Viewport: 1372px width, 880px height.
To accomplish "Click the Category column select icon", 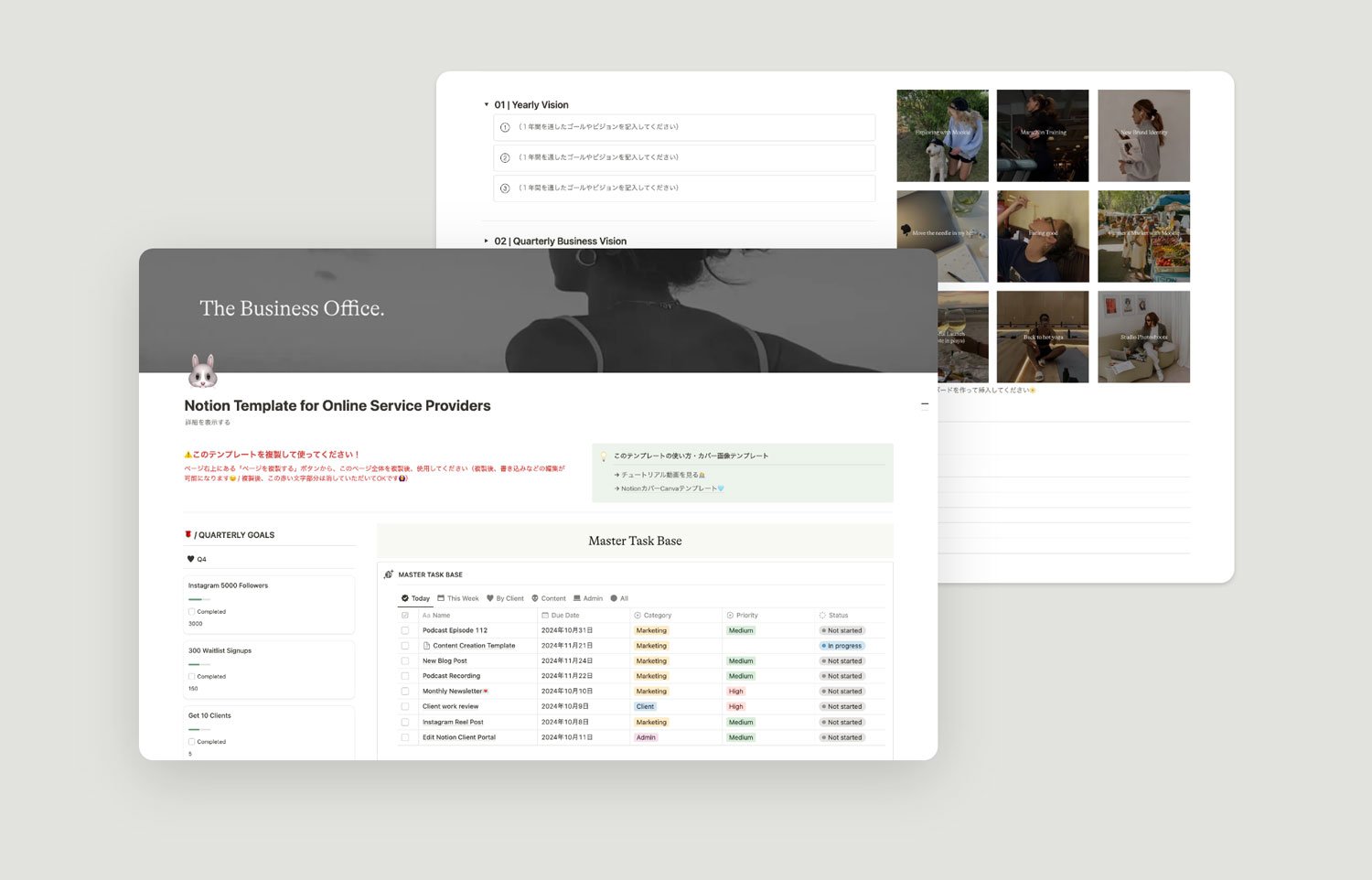I will coord(638,616).
